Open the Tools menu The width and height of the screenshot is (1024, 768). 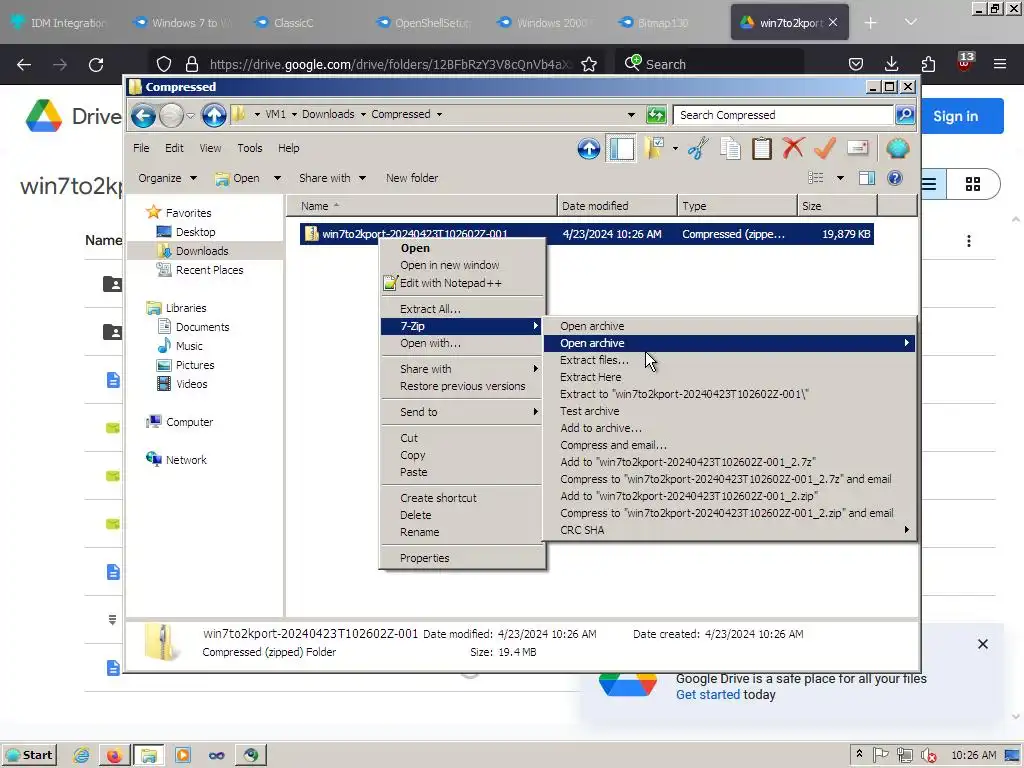pyautogui.click(x=249, y=148)
